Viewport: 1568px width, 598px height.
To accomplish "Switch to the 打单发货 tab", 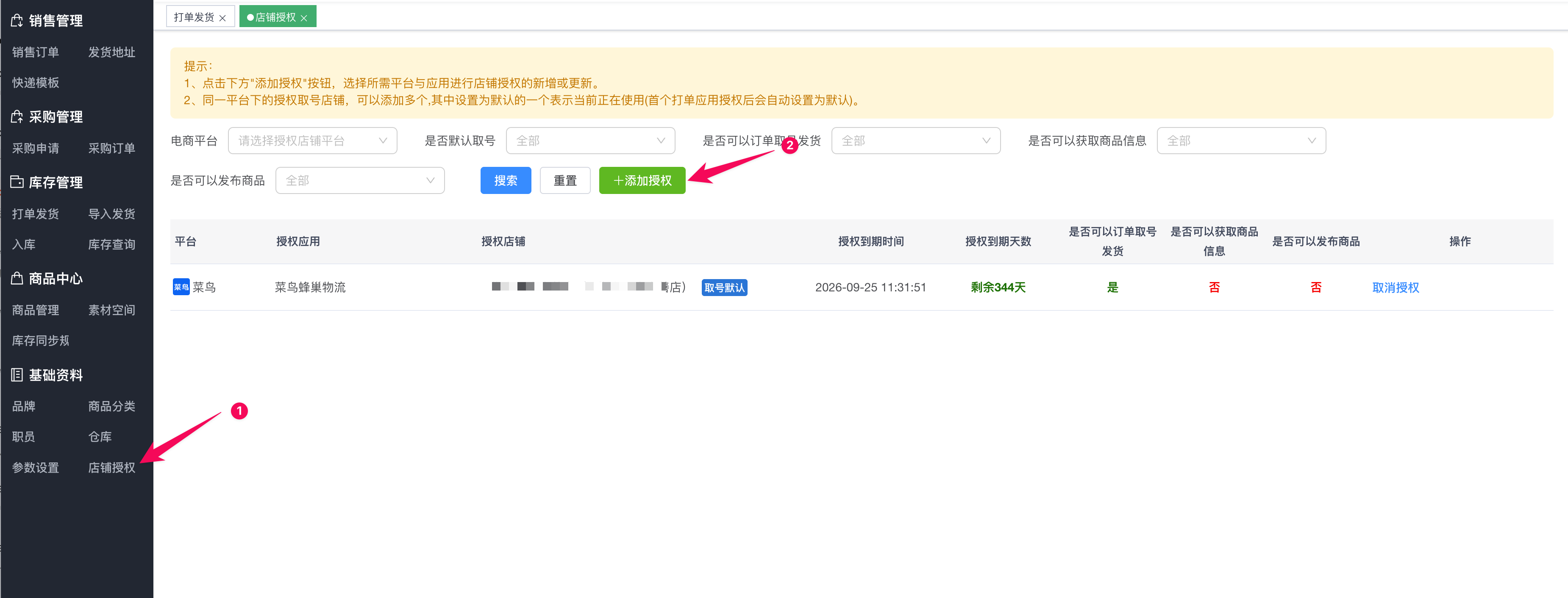I will 194,17.
